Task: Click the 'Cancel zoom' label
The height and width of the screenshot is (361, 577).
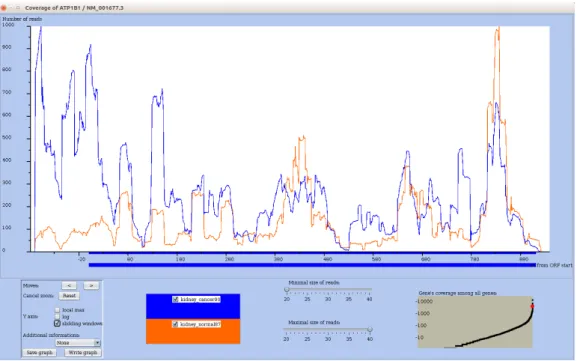Action: 38,295
